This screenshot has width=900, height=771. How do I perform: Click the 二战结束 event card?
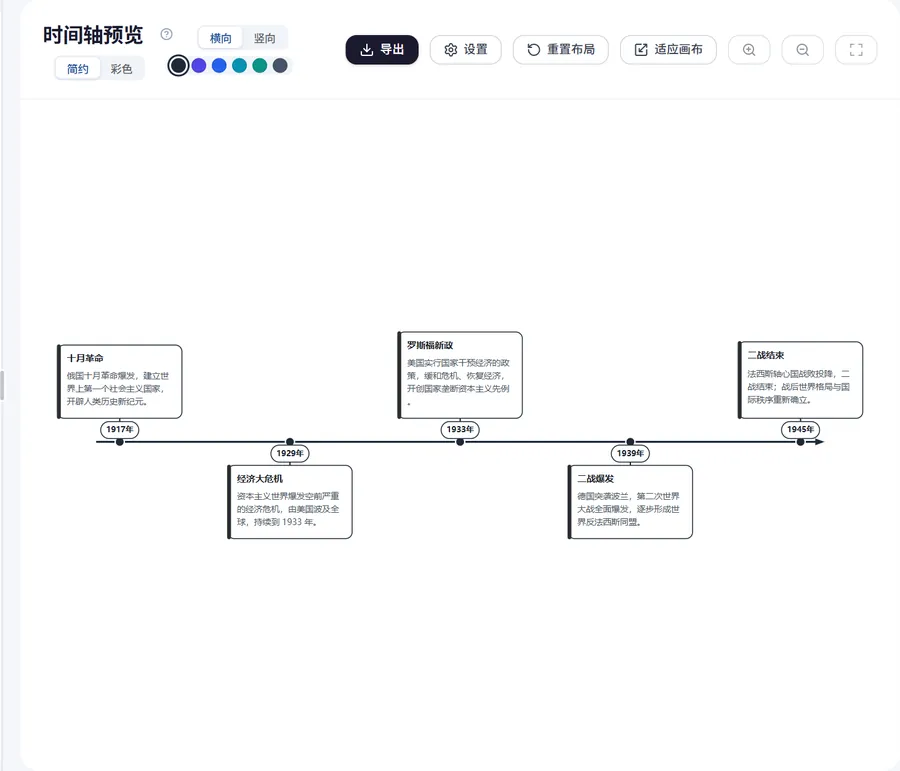coord(800,380)
